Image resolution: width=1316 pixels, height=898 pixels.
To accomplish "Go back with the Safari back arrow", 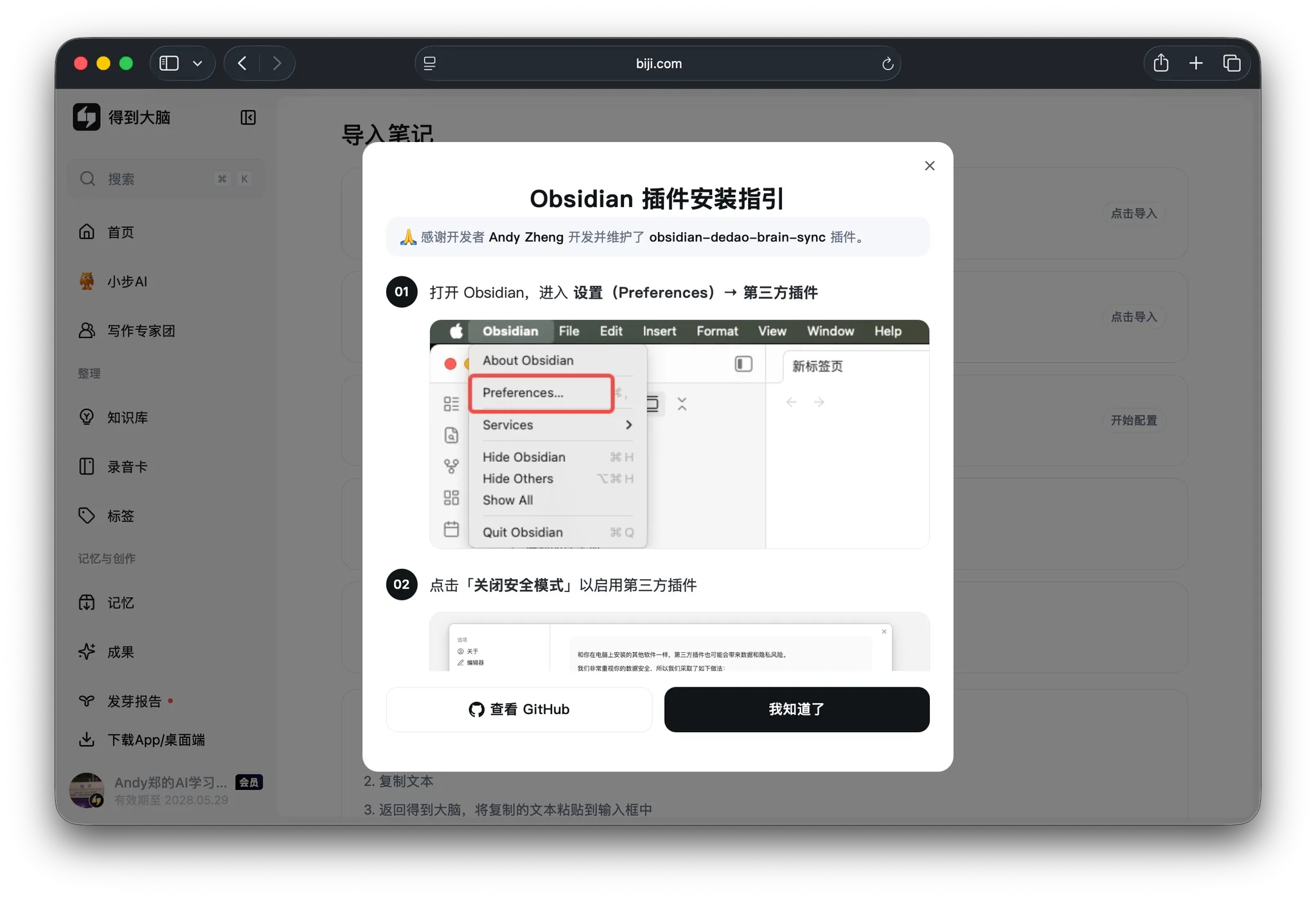I will pos(242,63).
